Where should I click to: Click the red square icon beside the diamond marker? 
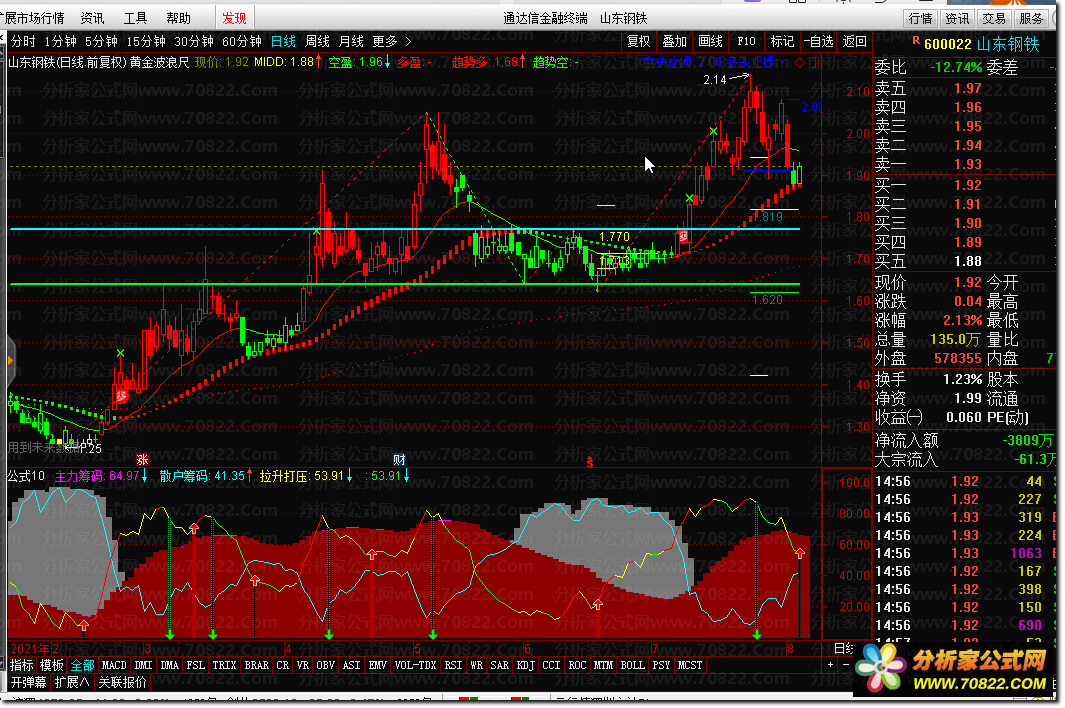coord(814,63)
